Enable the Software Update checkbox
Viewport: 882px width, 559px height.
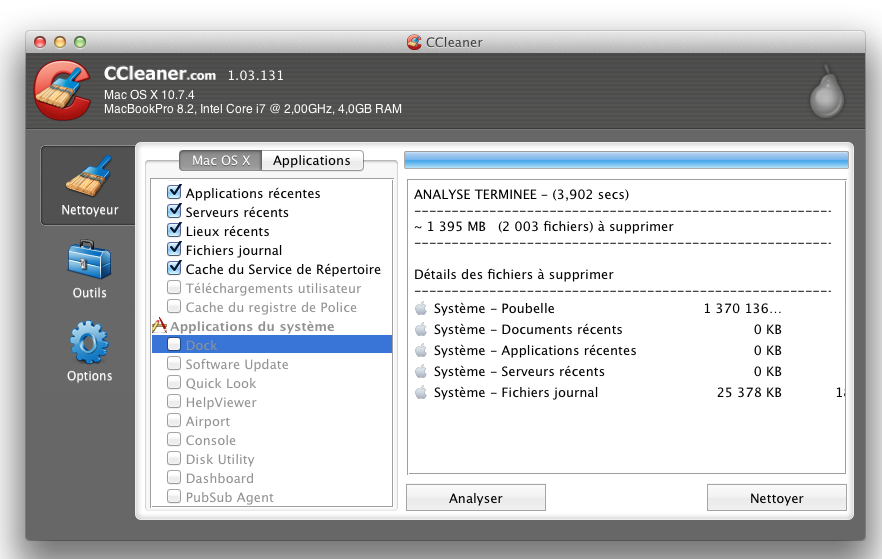(175, 364)
